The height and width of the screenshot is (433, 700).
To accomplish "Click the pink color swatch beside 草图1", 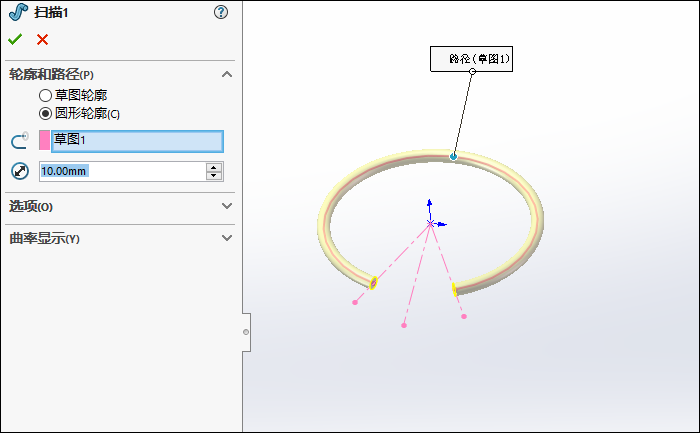I will pos(44,140).
